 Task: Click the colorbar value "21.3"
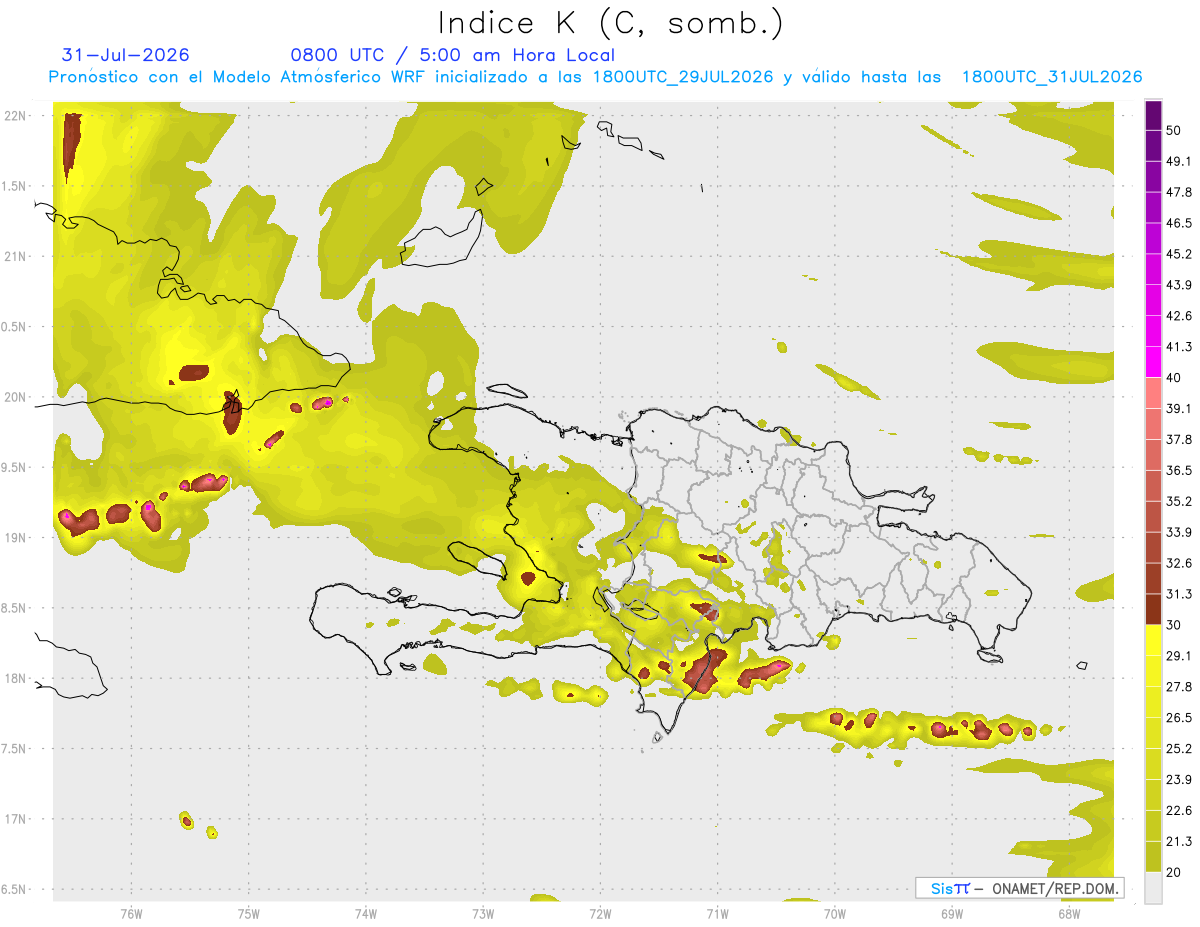[x=1179, y=842]
